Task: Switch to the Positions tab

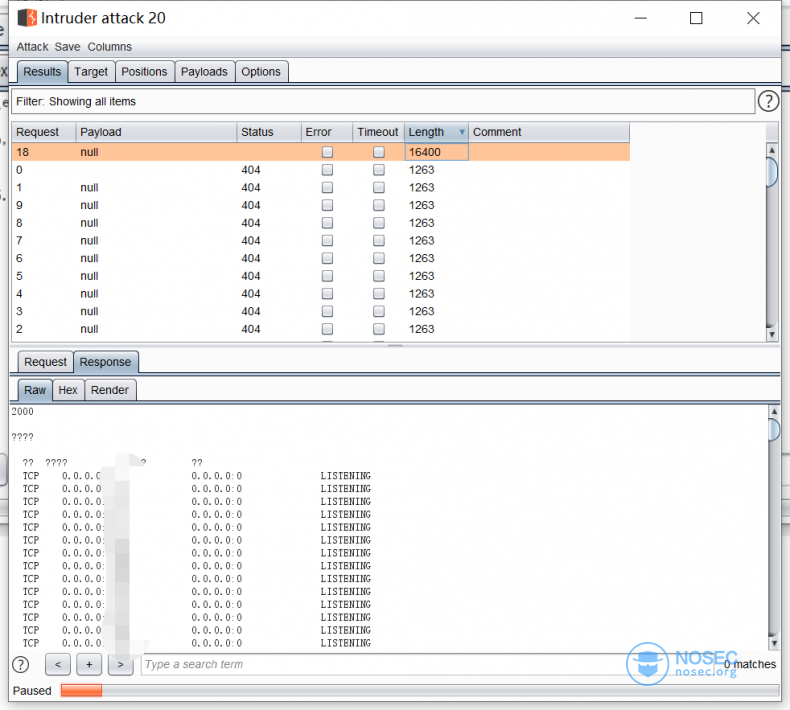Action: click(x=144, y=72)
